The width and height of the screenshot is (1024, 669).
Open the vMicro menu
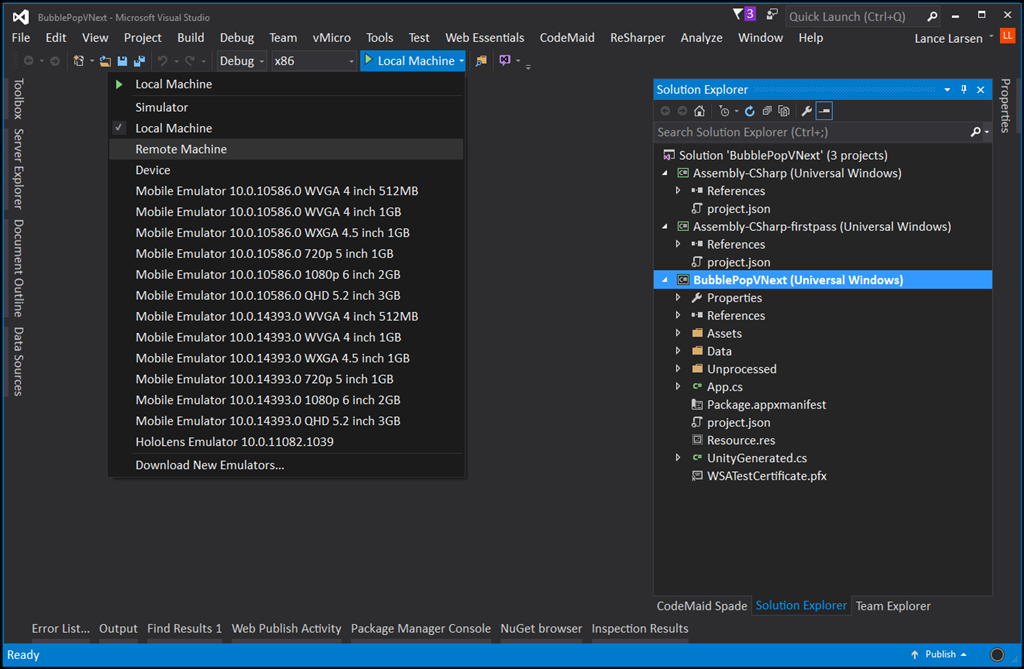[331, 38]
